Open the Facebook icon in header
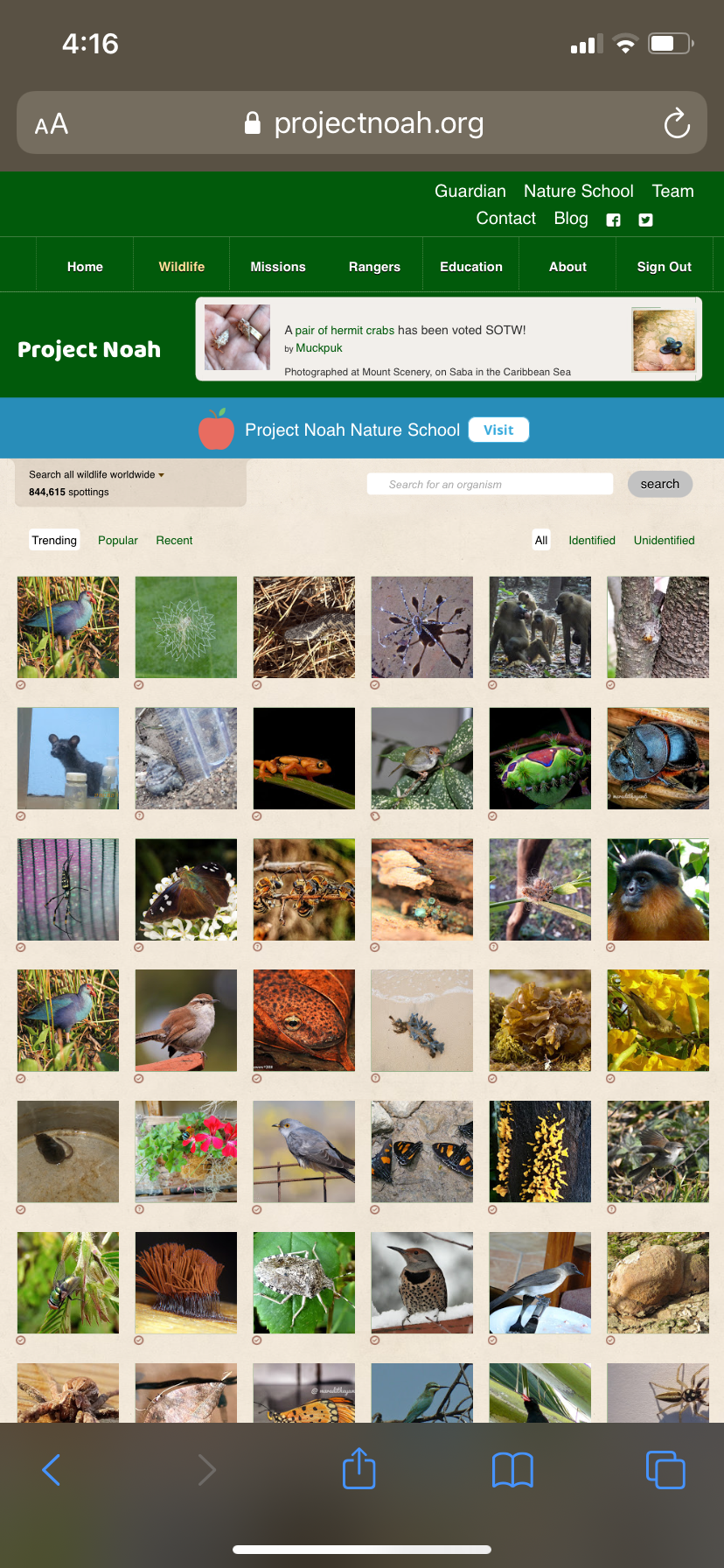The image size is (724, 1568). (x=613, y=220)
